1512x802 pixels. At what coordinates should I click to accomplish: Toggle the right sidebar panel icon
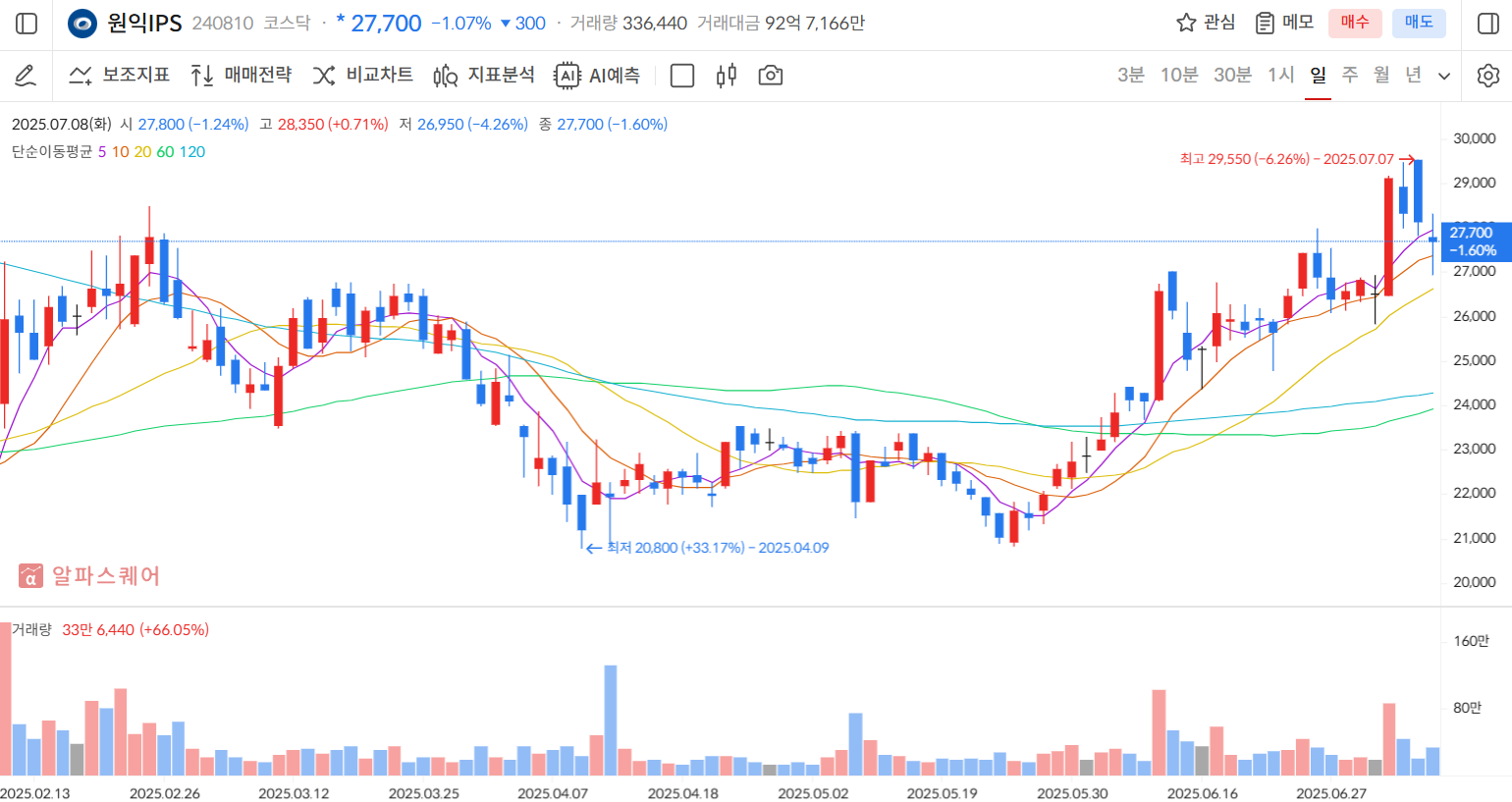1487,24
